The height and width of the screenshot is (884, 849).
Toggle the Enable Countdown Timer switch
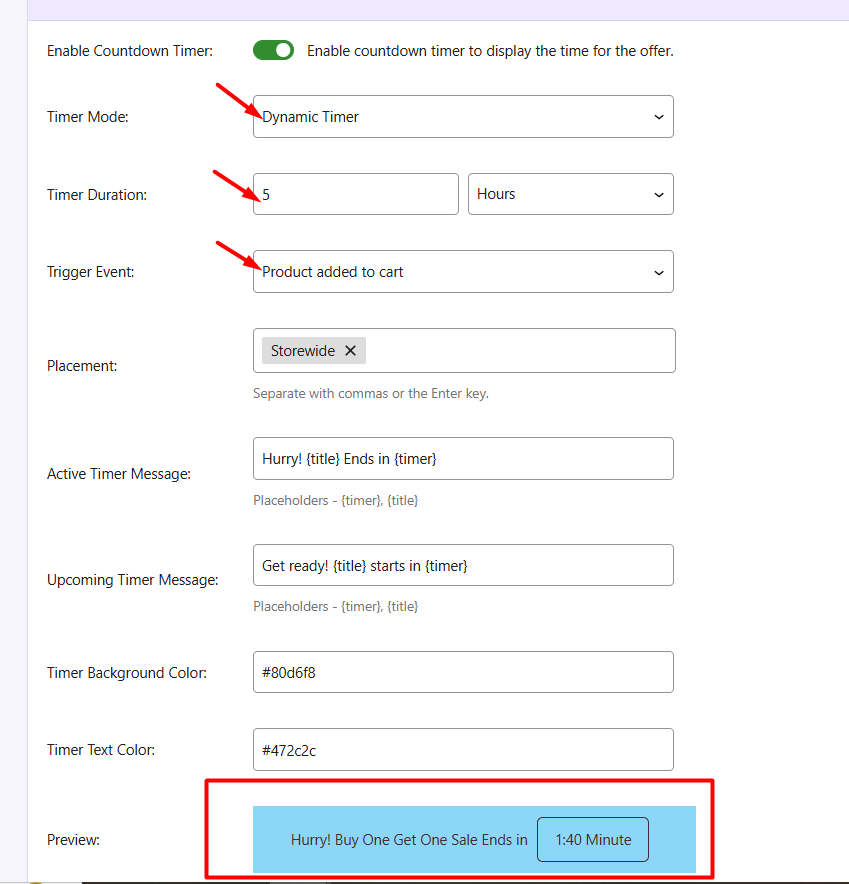(273, 50)
